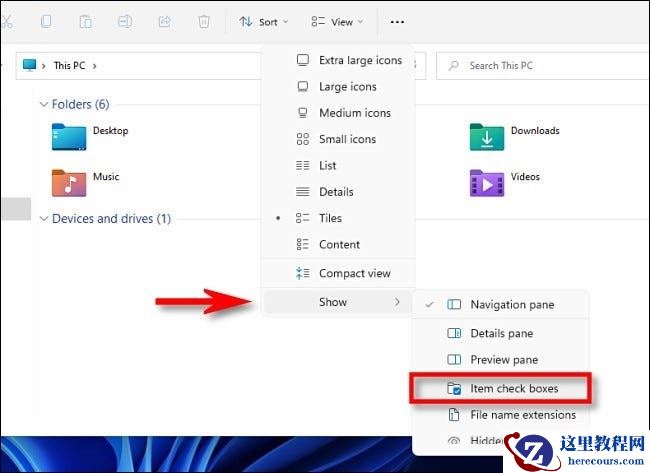Click the Rename toolbar icon
Screen dimensions: 650x473
point(125,22)
